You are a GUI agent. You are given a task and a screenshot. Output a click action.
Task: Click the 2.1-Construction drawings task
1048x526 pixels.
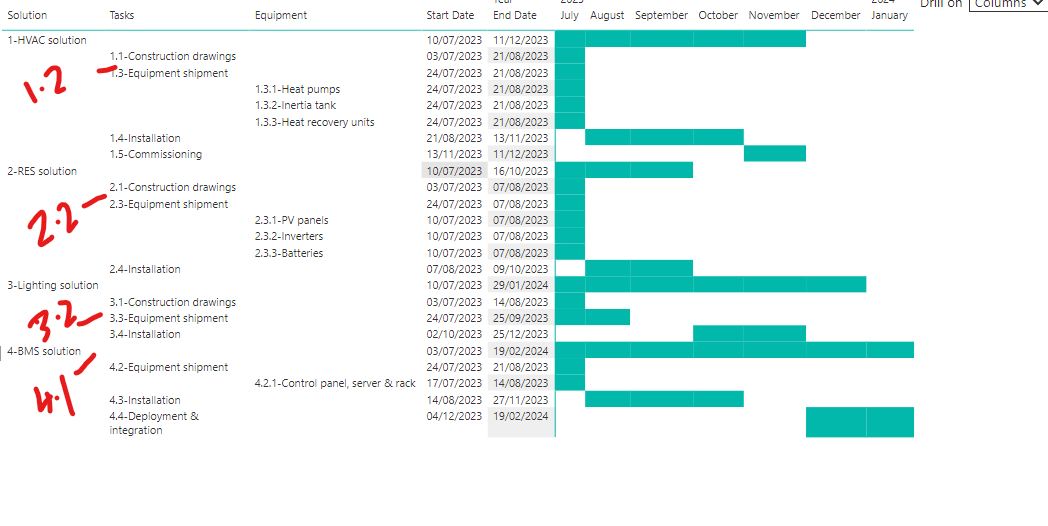[x=172, y=187]
